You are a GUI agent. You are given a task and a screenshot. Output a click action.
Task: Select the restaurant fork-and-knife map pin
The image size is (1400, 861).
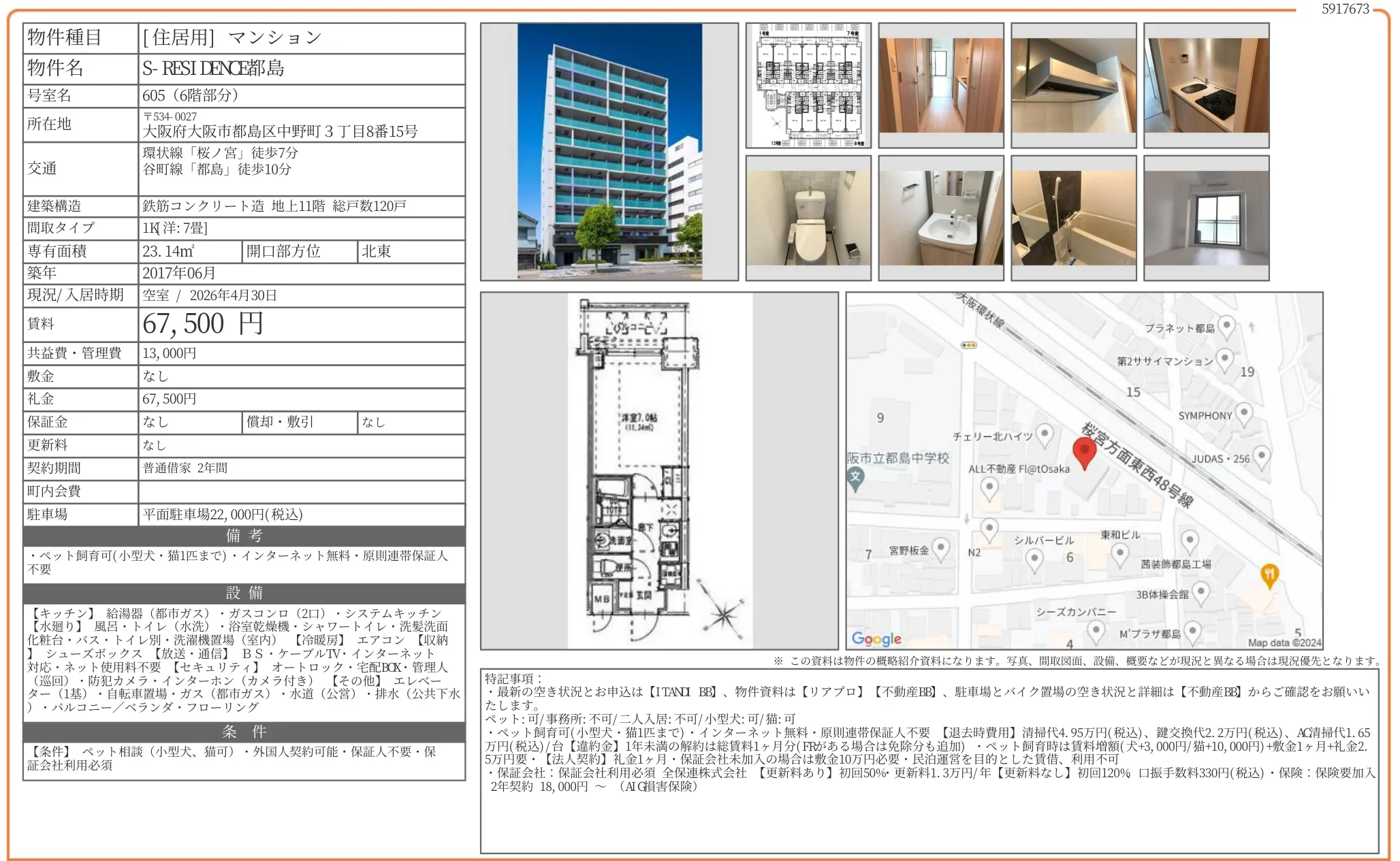tap(1270, 575)
